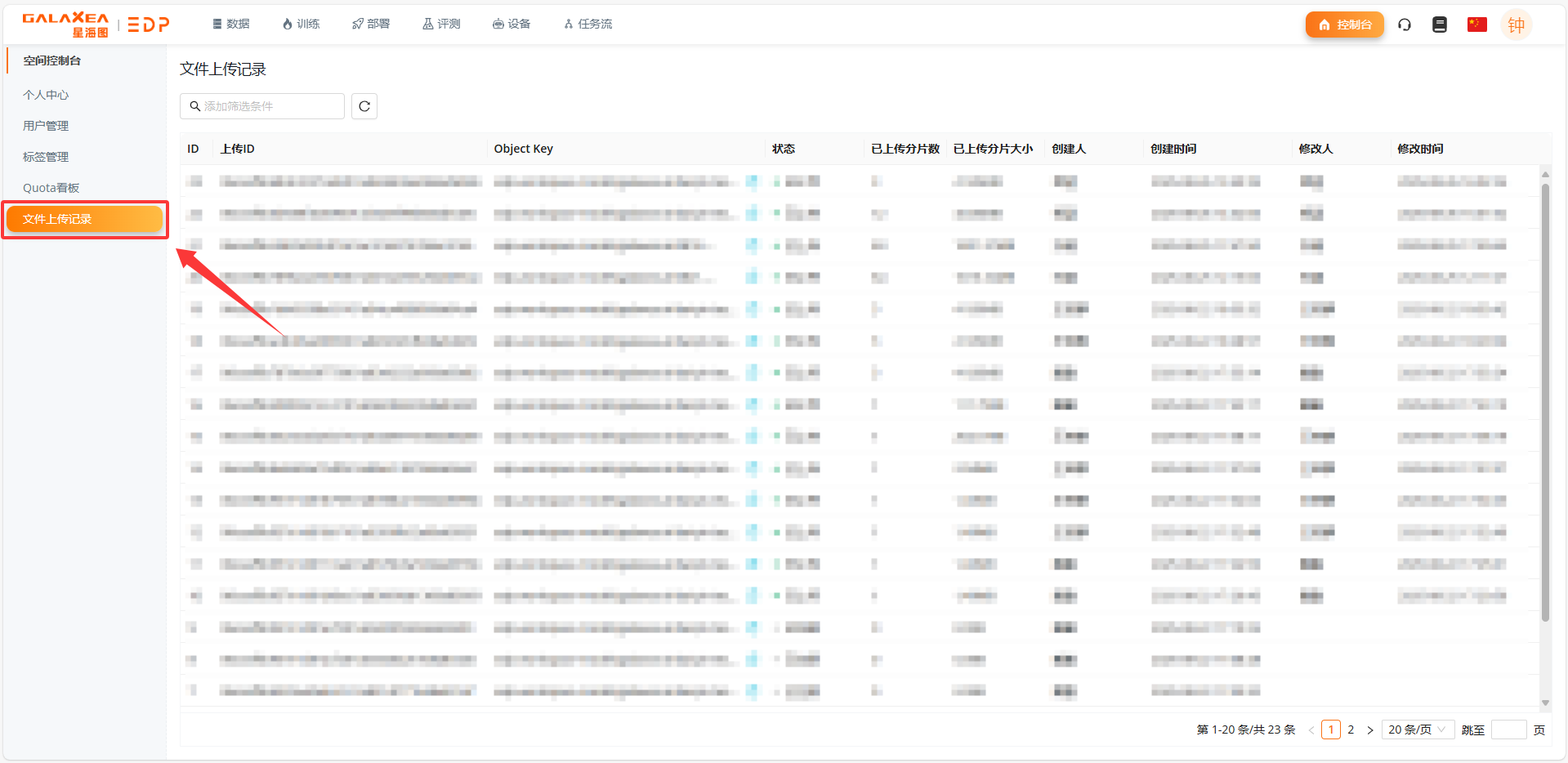This screenshot has width=1568, height=763.
Task: Go to the next page arrow
Action: 1370,730
